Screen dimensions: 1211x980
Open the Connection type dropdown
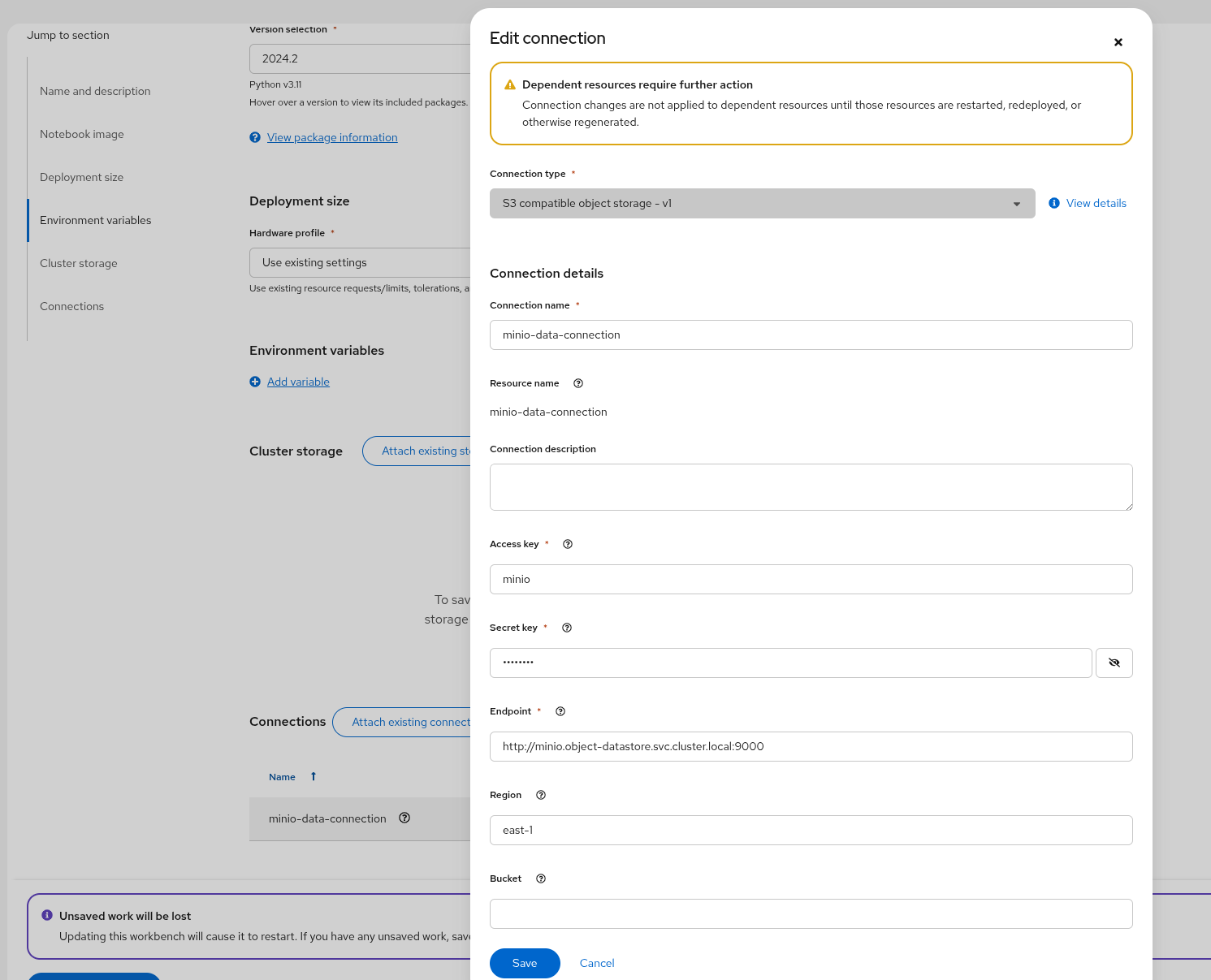coord(763,203)
